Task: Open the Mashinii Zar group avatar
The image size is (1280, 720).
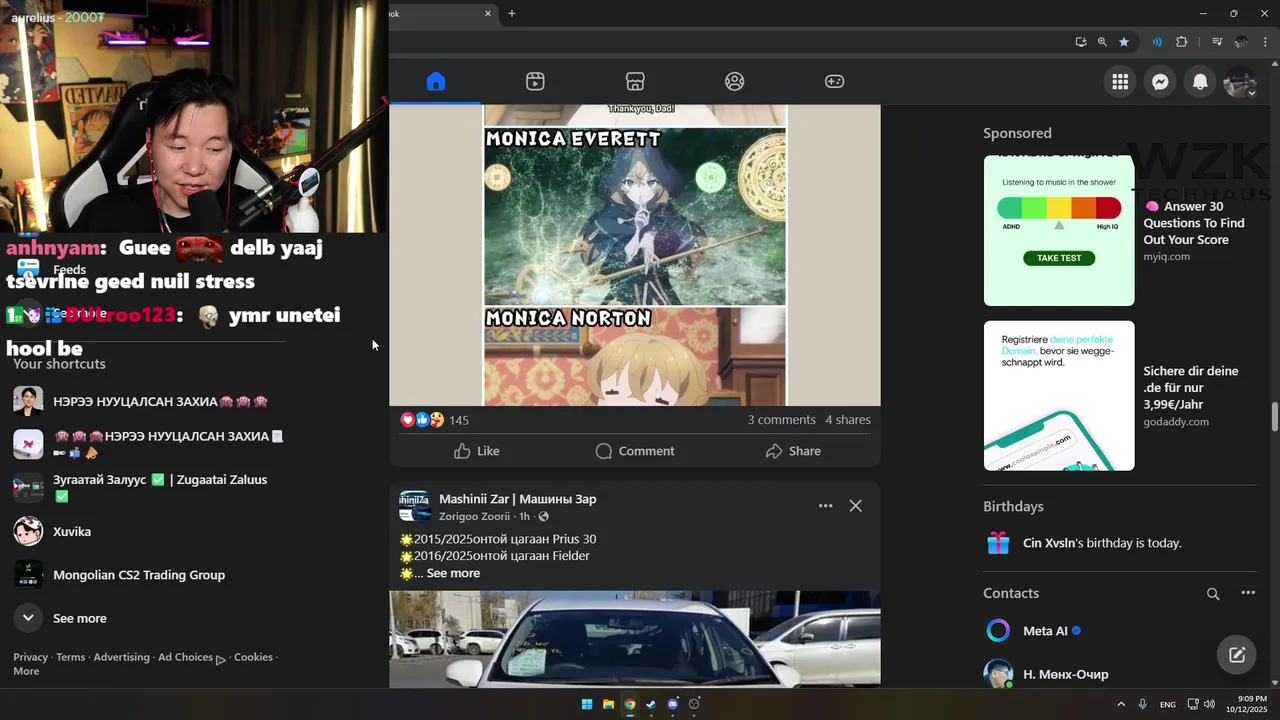Action: [415, 506]
